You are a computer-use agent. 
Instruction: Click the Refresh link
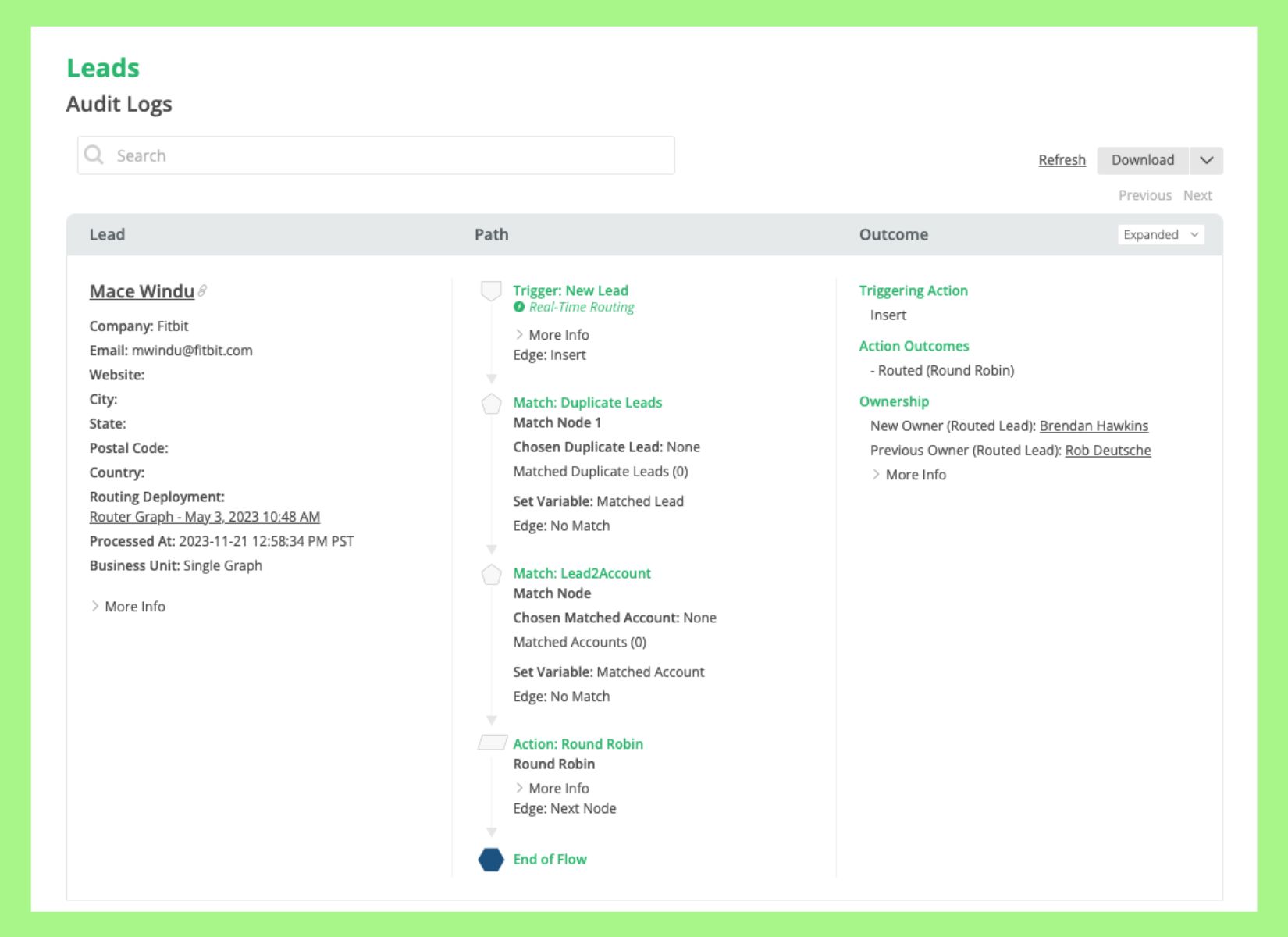point(1062,159)
